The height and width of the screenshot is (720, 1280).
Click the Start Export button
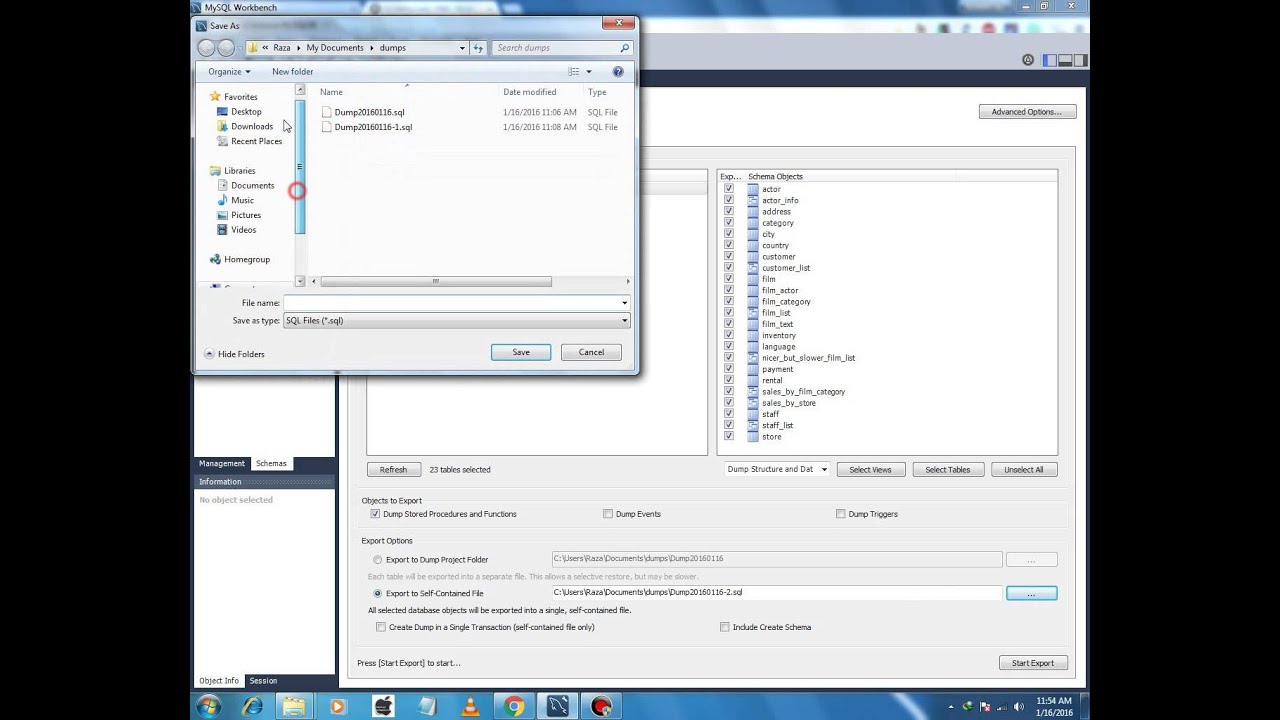[x=1033, y=663]
